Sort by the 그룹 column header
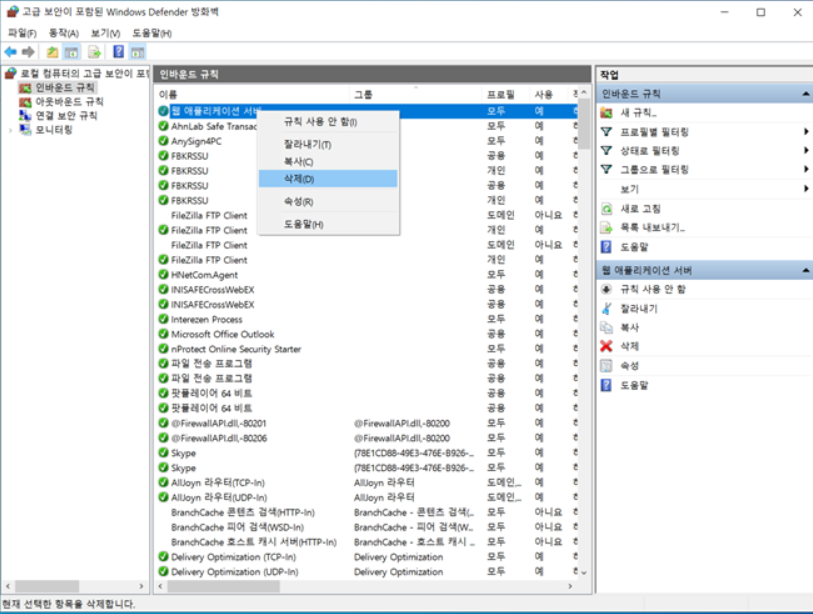Screen dimensions: 813x614 pyautogui.click(x=416, y=94)
